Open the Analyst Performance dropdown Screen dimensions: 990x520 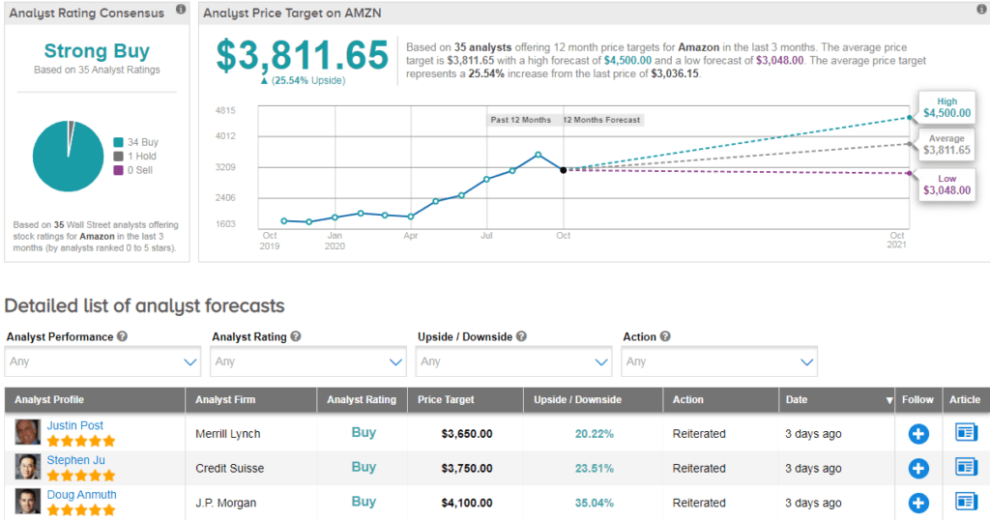[x=102, y=362]
